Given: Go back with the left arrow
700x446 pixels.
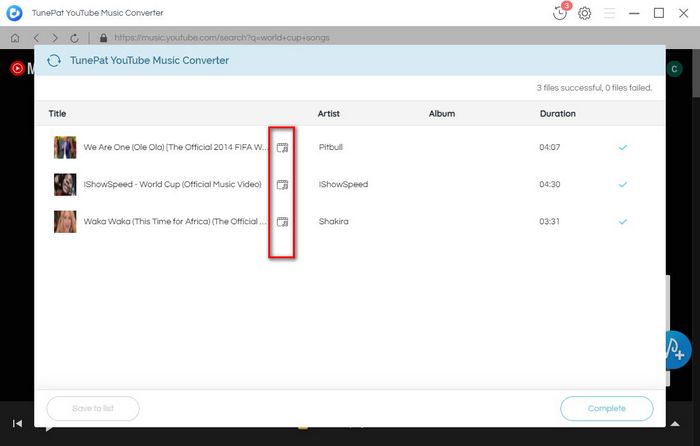Looking at the screenshot, I should pyautogui.click(x=37, y=38).
